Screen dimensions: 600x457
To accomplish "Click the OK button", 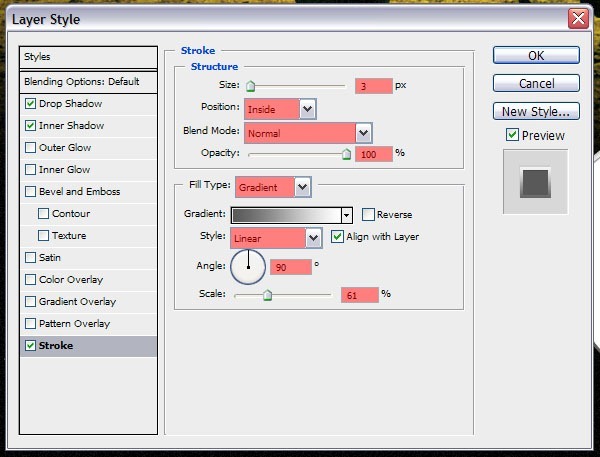I will coord(536,56).
